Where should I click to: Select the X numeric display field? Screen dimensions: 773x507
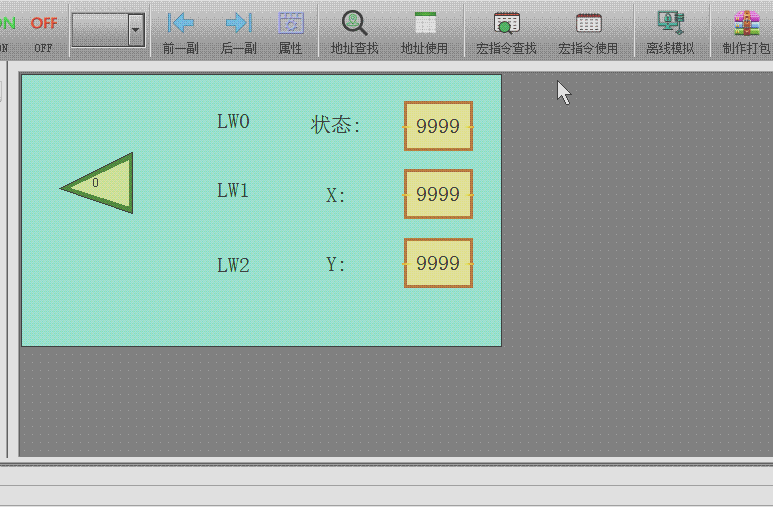point(438,194)
